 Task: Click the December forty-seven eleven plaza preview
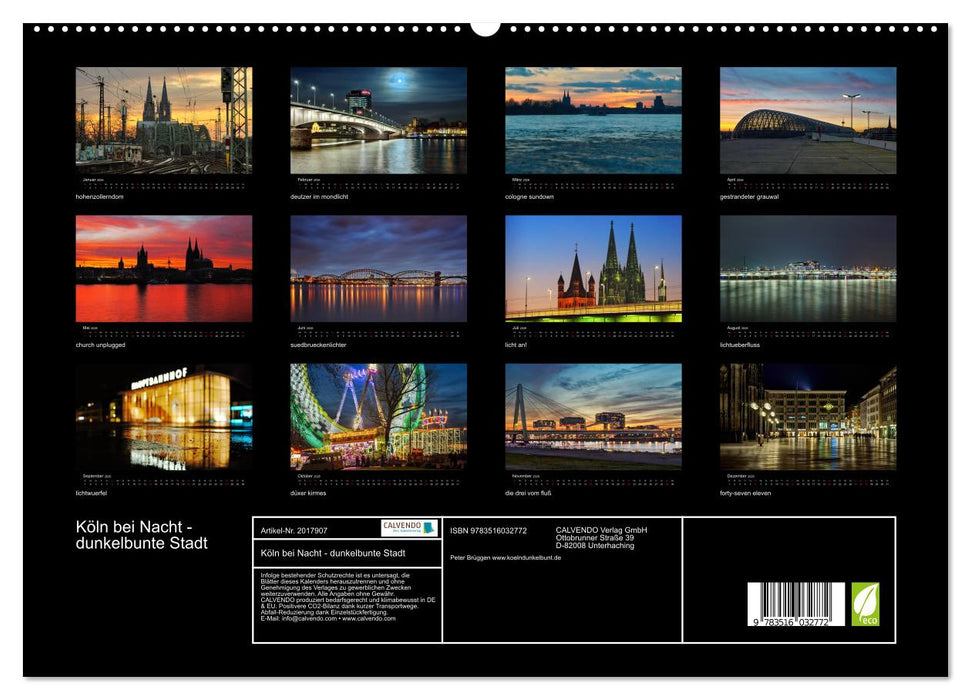coord(807,417)
